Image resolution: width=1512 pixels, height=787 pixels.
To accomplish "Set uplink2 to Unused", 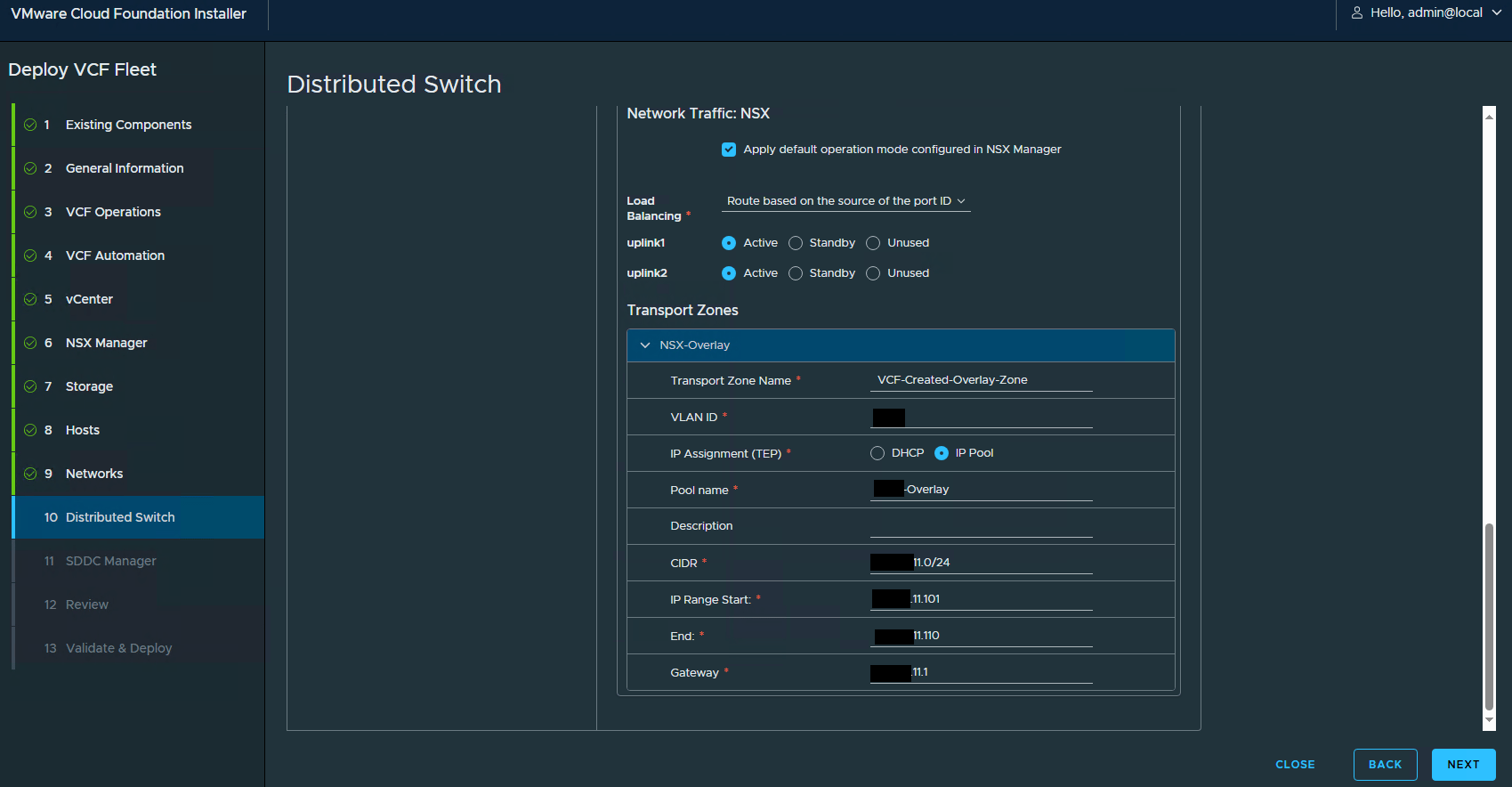I will pyautogui.click(x=873, y=273).
